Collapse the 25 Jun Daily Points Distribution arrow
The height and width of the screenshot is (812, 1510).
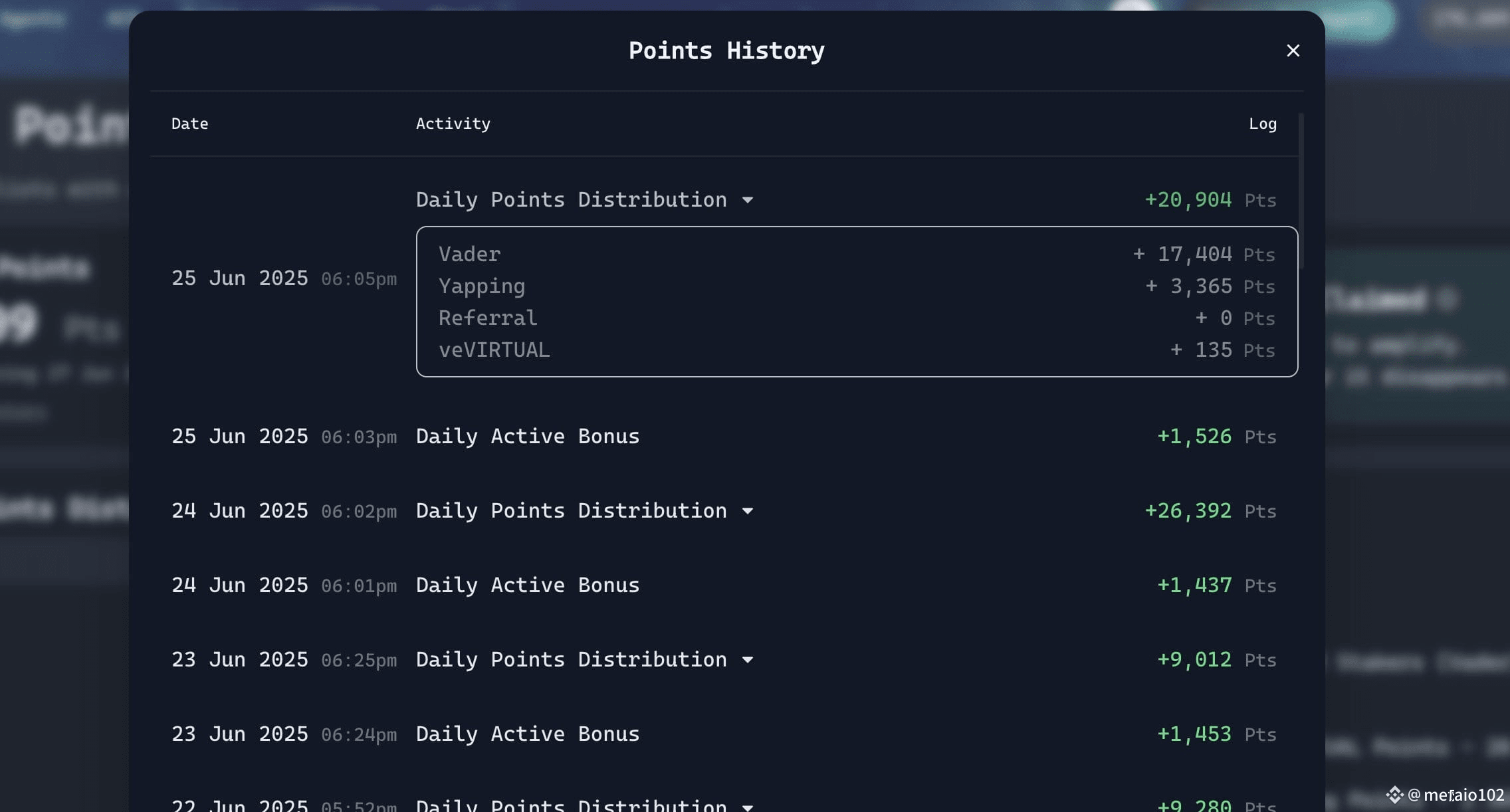(x=748, y=200)
